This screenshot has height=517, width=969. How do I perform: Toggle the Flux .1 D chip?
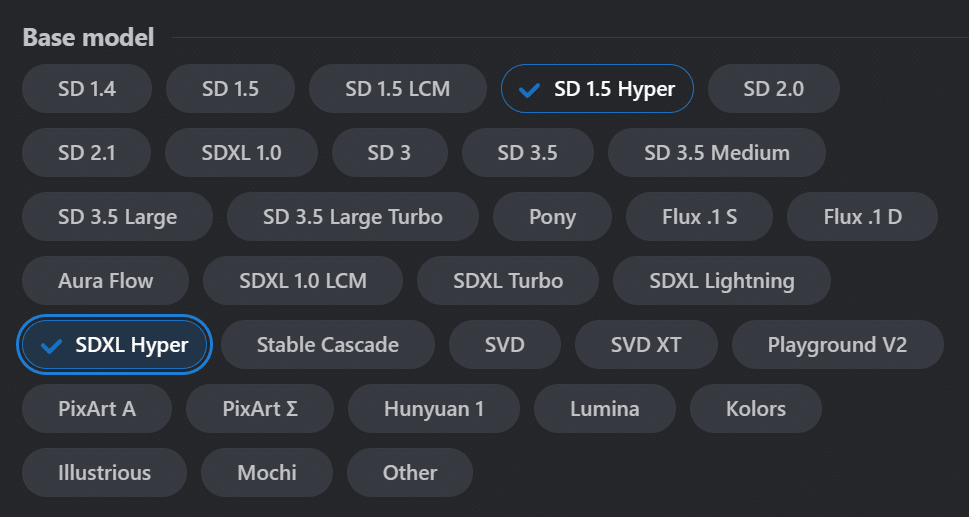(x=863, y=217)
